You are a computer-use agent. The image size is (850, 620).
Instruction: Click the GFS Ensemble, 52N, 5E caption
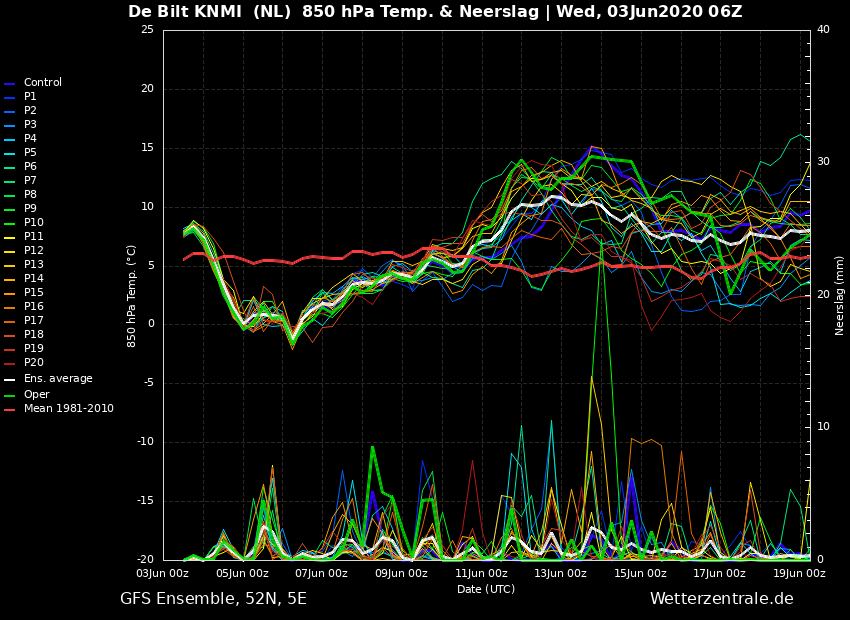(x=213, y=599)
